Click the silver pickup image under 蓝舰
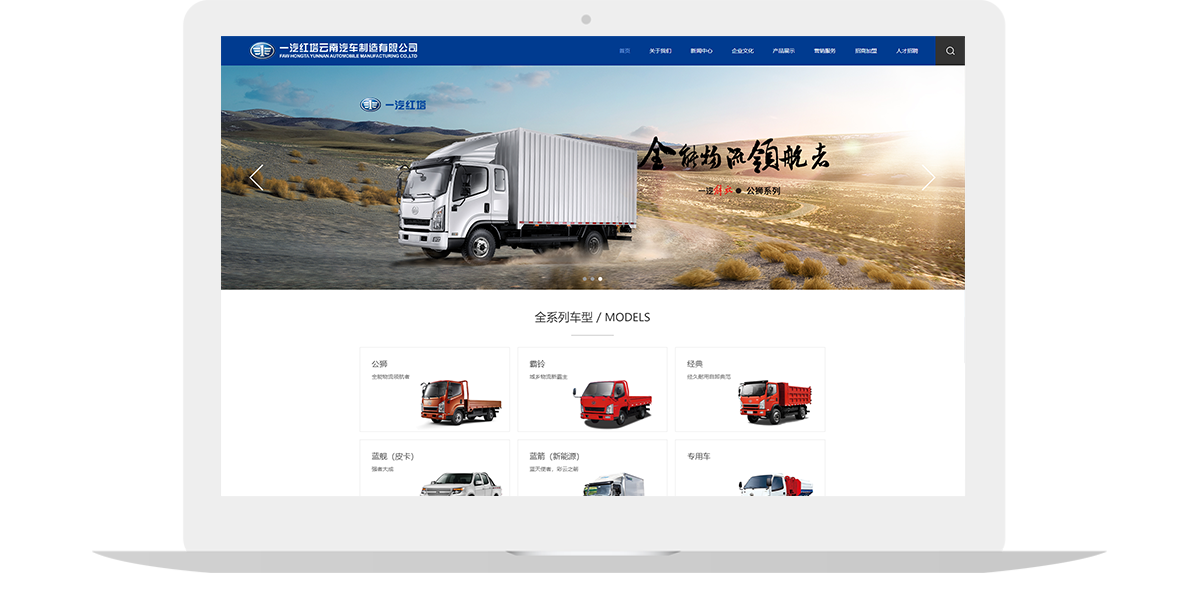The image size is (1200, 604). 461,484
